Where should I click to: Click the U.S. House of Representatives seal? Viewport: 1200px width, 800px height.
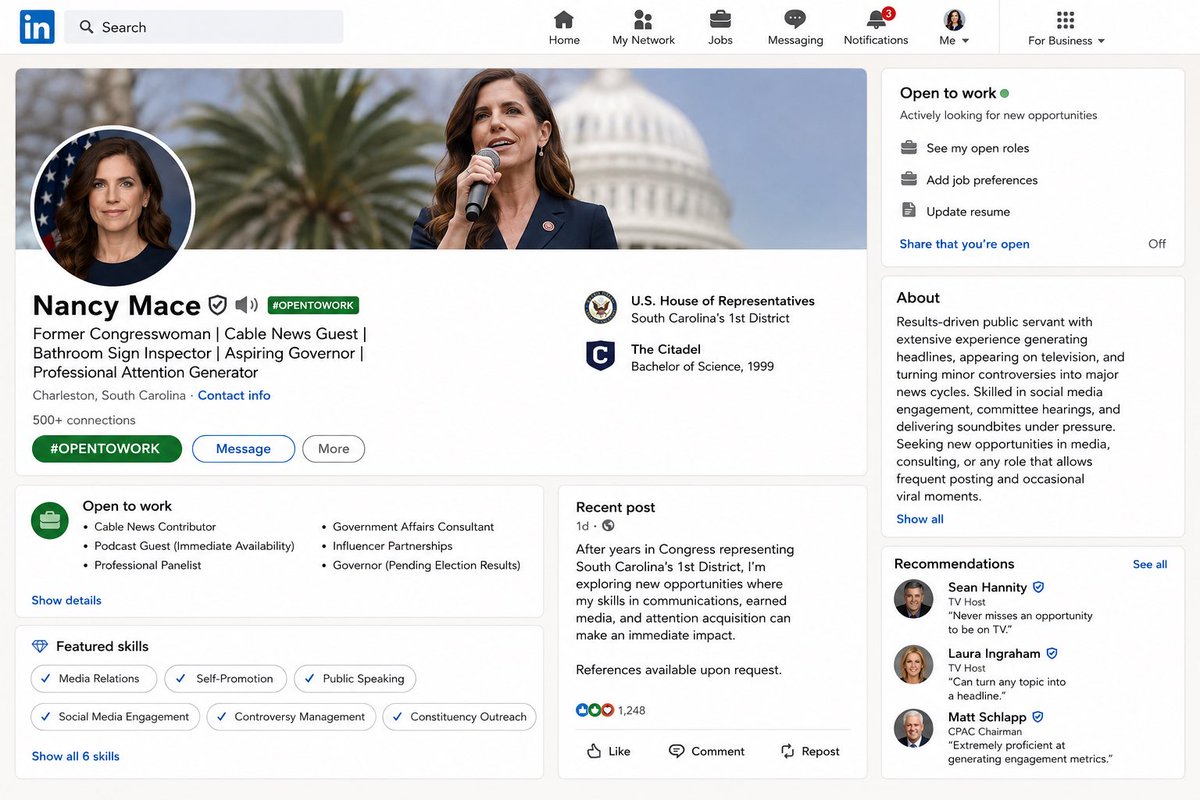click(601, 308)
